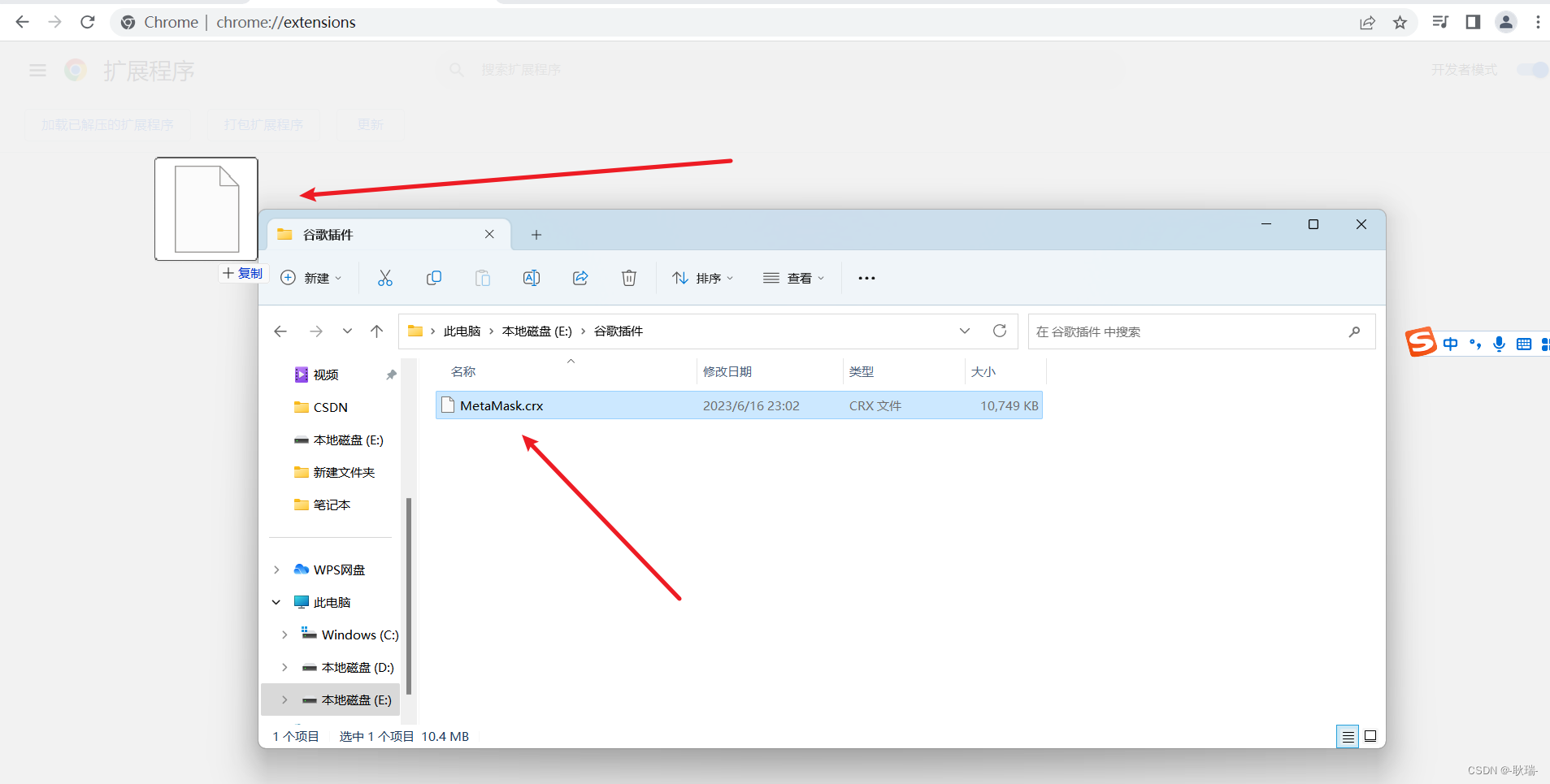Click the 在 谷歌插件 中搜索 search box
The height and width of the screenshot is (784, 1550).
point(1201,331)
